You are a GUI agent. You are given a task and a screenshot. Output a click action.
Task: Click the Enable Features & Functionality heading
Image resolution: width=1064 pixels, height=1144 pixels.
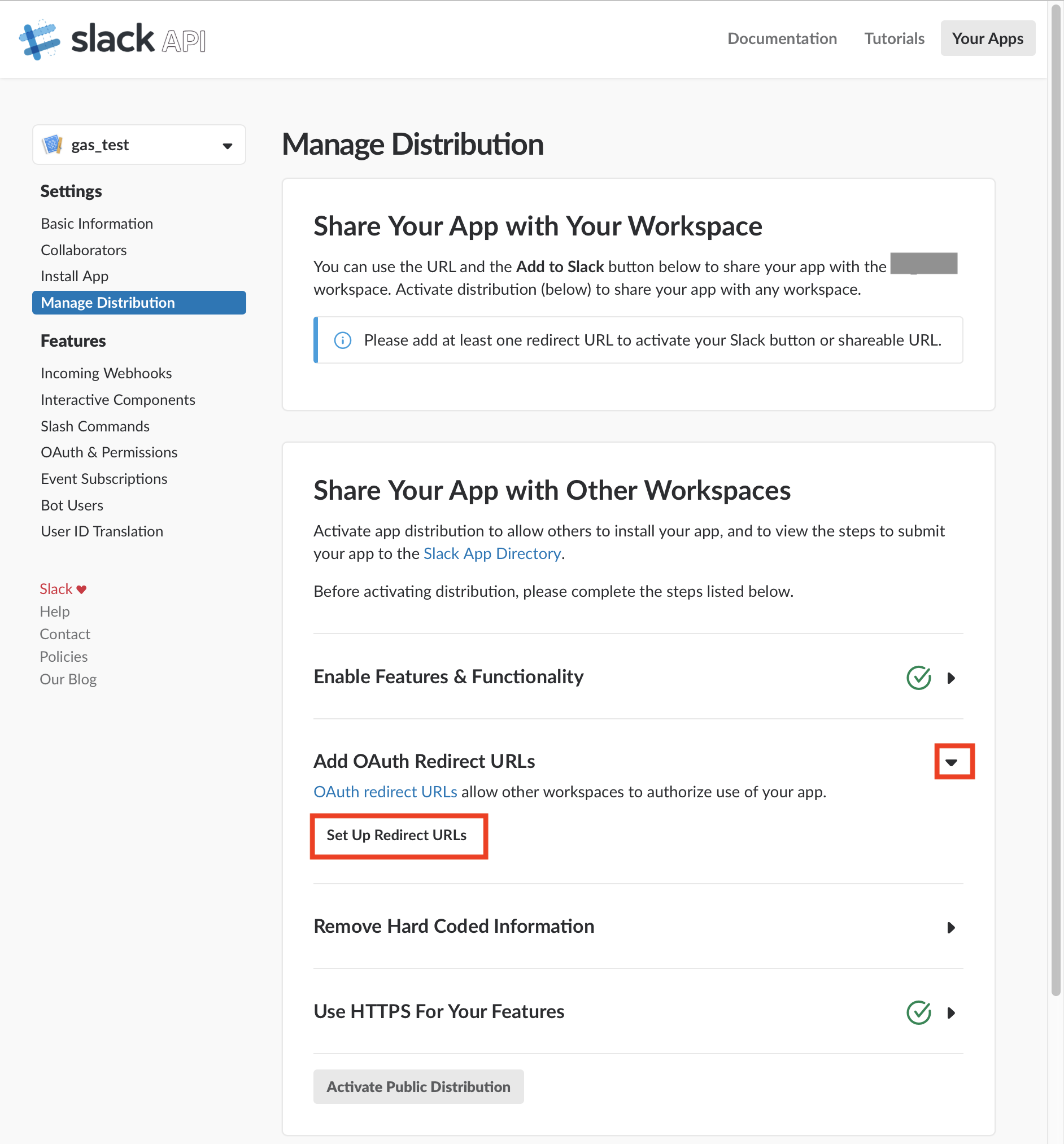click(x=448, y=676)
